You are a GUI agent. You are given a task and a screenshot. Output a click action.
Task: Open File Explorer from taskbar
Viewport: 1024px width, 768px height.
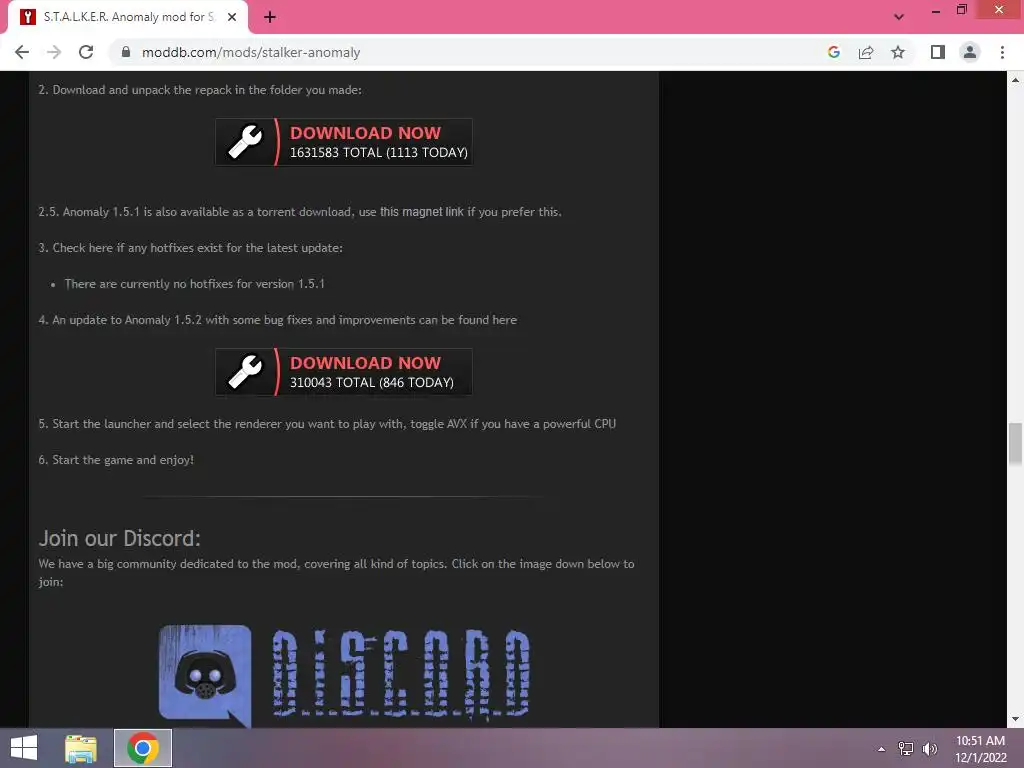pos(80,748)
